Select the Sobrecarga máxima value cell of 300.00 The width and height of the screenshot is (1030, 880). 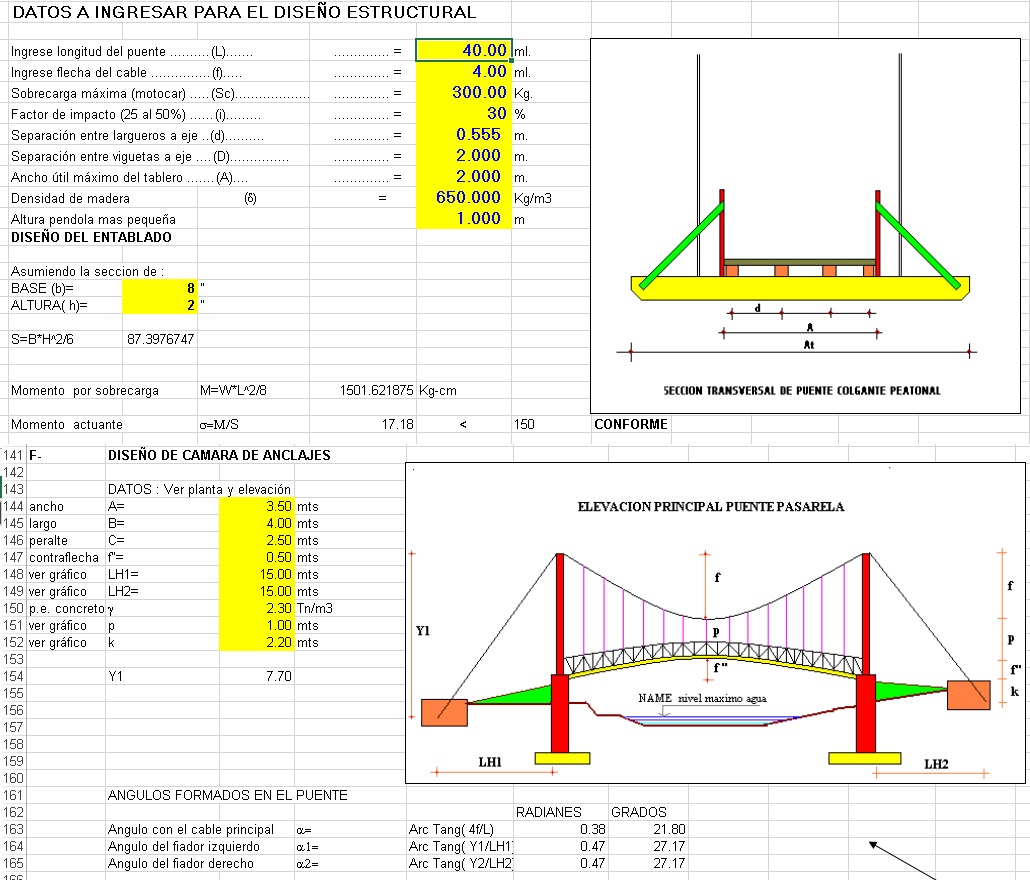[x=462, y=93]
